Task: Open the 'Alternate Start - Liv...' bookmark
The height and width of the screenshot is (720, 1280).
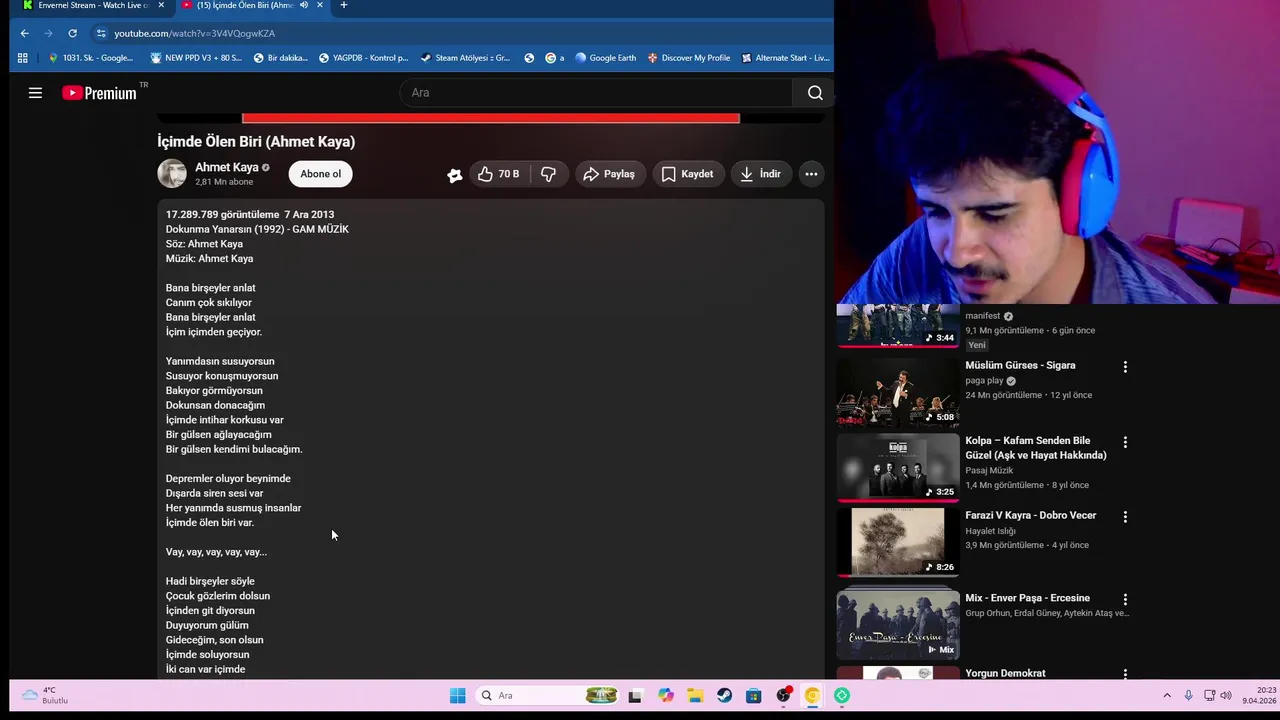Action: tap(785, 58)
